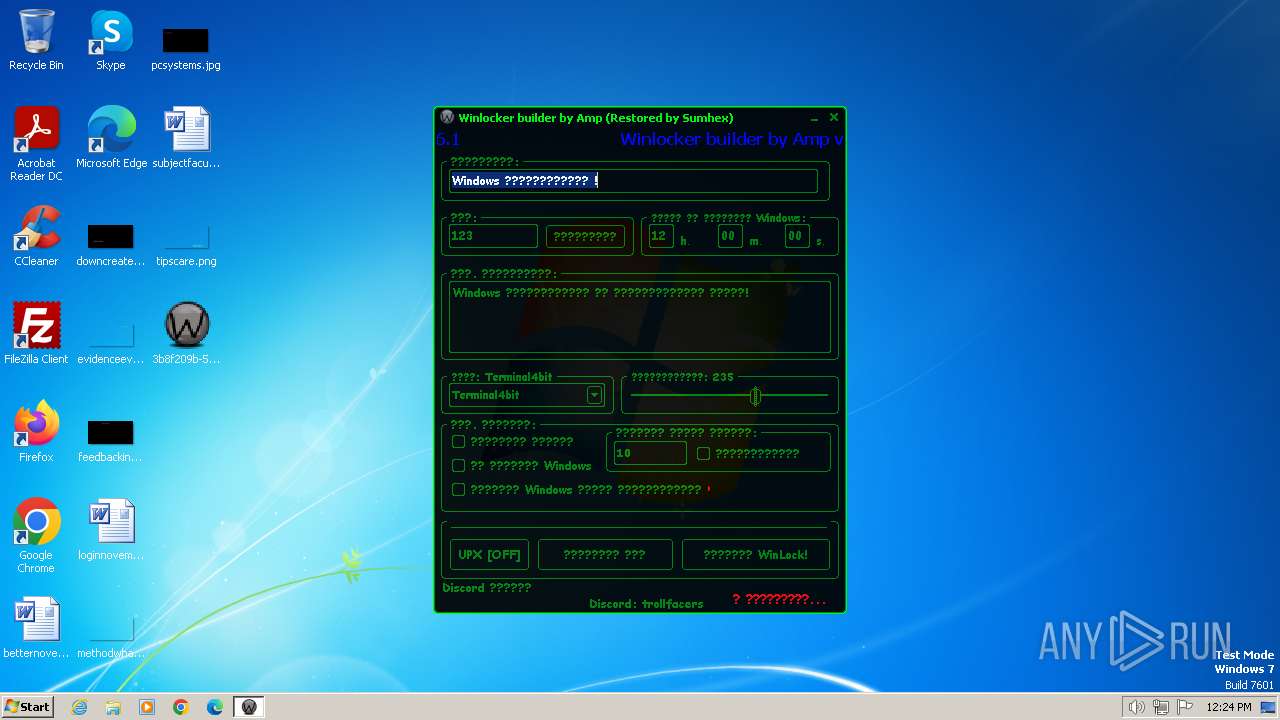This screenshot has width=1280, height=720.
Task: Tick the first checkbox in the options group
Action: click(459, 441)
